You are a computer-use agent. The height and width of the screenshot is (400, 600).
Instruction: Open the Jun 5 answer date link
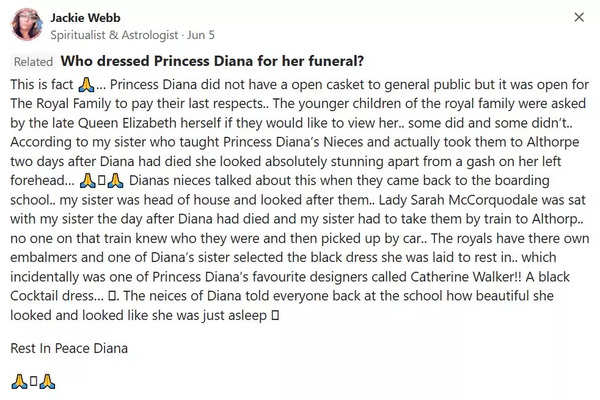point(201,35)
